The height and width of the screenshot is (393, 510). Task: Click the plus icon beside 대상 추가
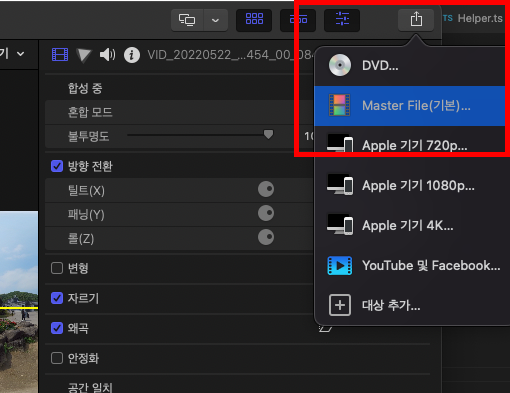click(340, 305)
